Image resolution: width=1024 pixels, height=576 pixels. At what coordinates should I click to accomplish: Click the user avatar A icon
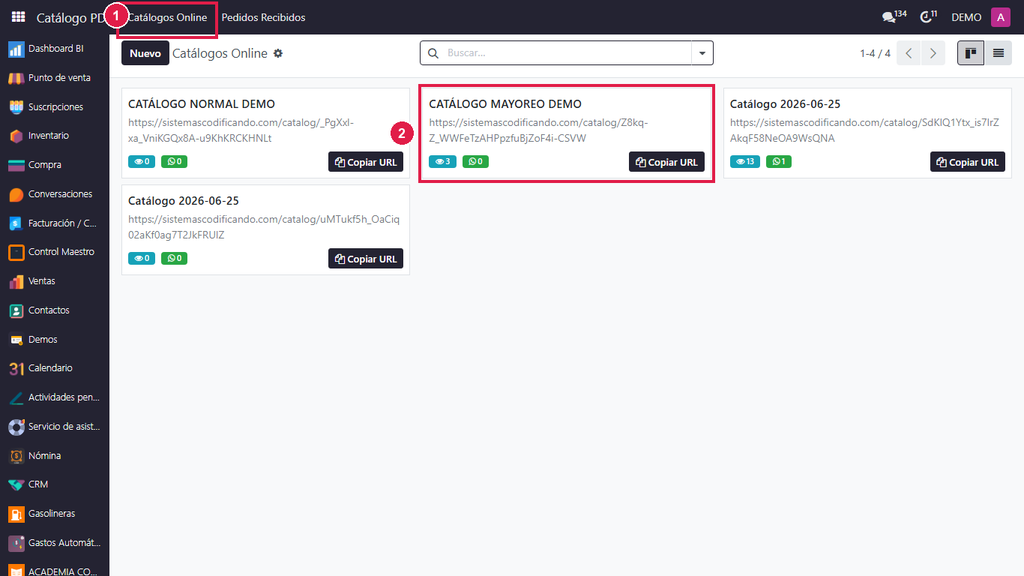1000,17
